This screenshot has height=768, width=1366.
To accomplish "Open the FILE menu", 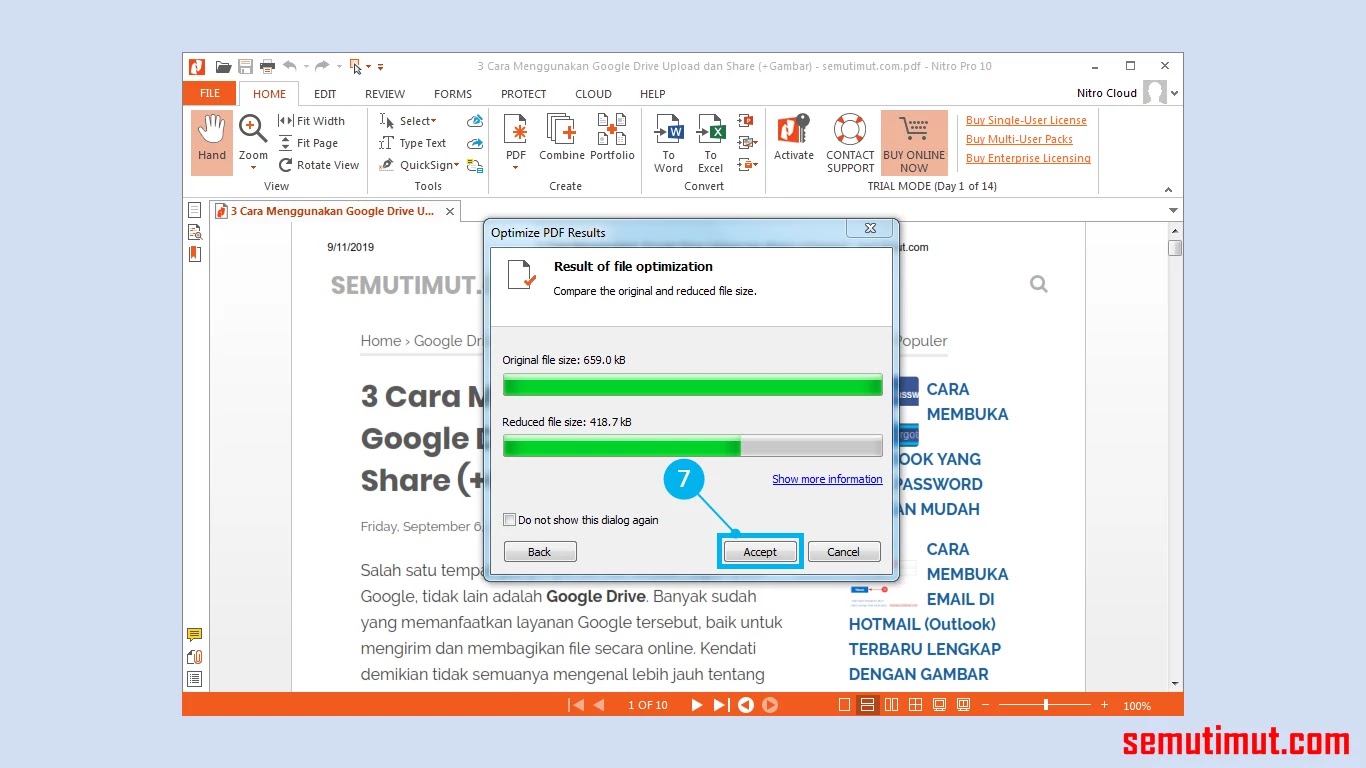I will click(210, 94).
